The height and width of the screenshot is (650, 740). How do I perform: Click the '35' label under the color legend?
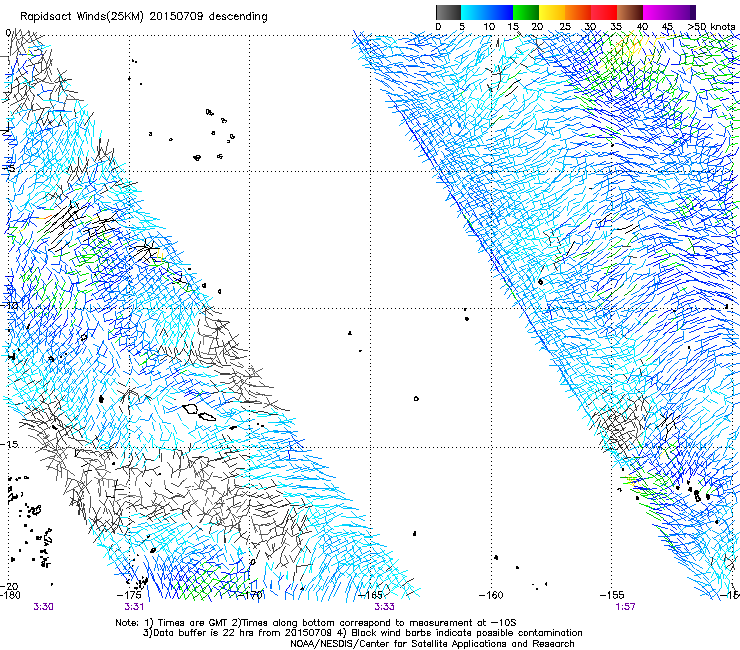click(616, 27)
